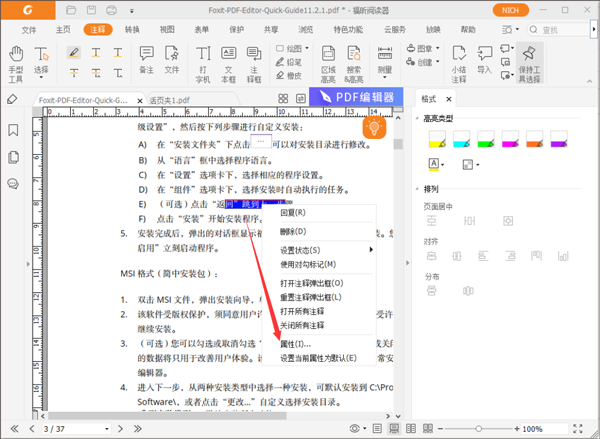Click the lightbulb tips icon
Image resolution: width=600 pixels, height=439 pixels.
coord(375,127)
